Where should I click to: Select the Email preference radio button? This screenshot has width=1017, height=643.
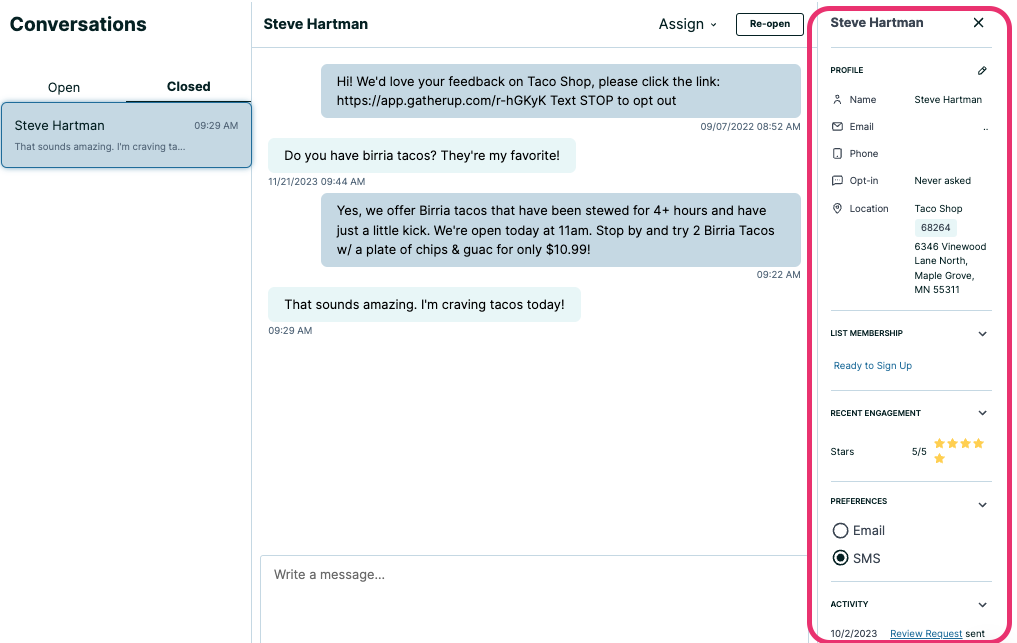840,530
